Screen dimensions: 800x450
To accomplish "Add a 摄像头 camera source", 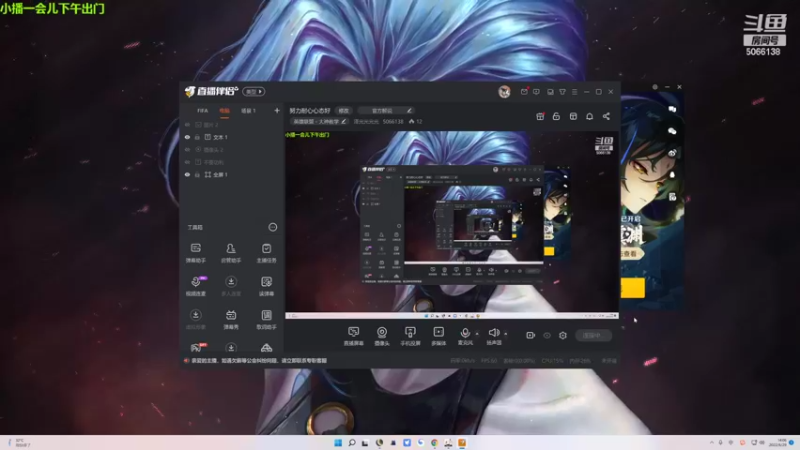I will click(382, 336).
